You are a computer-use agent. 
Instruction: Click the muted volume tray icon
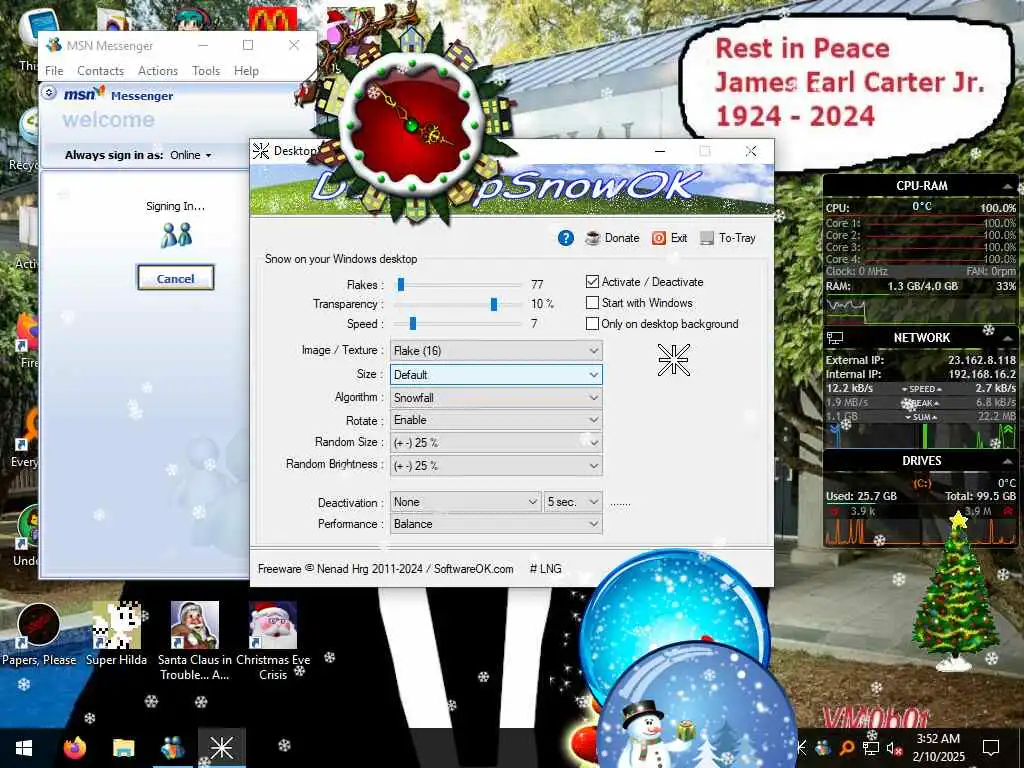point(894,748)
